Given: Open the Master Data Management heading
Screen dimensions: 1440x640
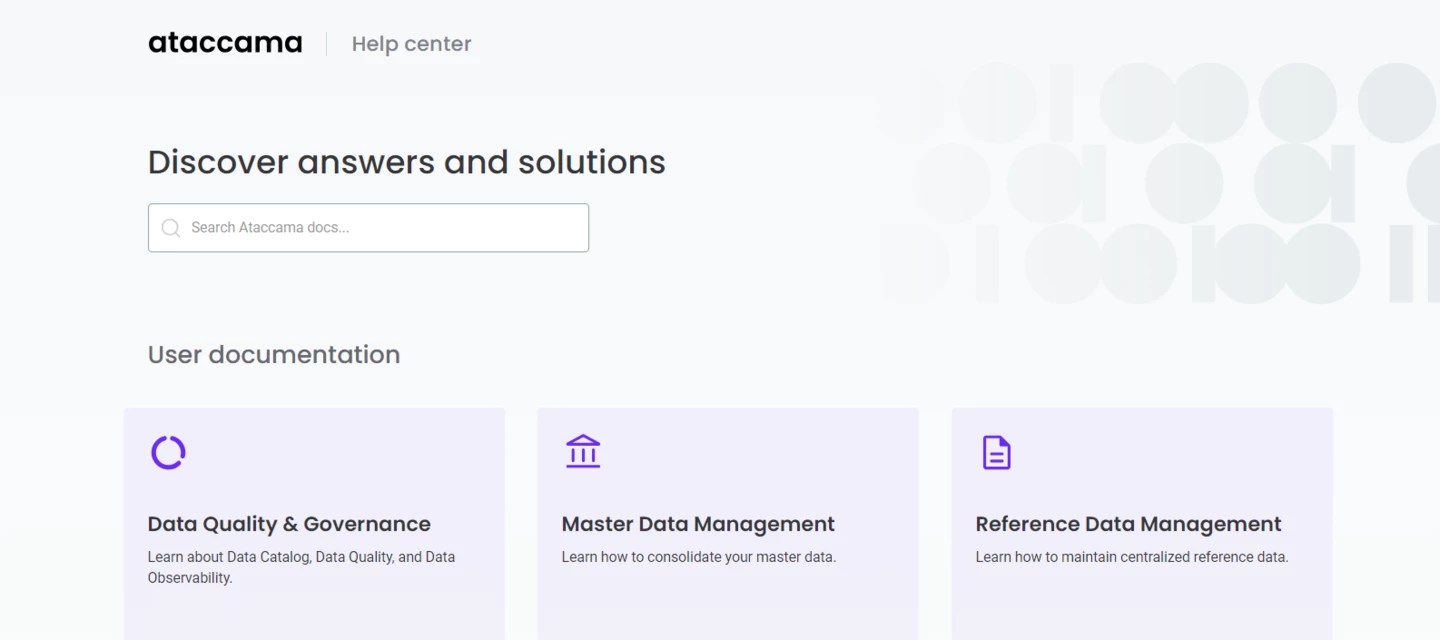Looking at the screenshot, I should [698, 524].
